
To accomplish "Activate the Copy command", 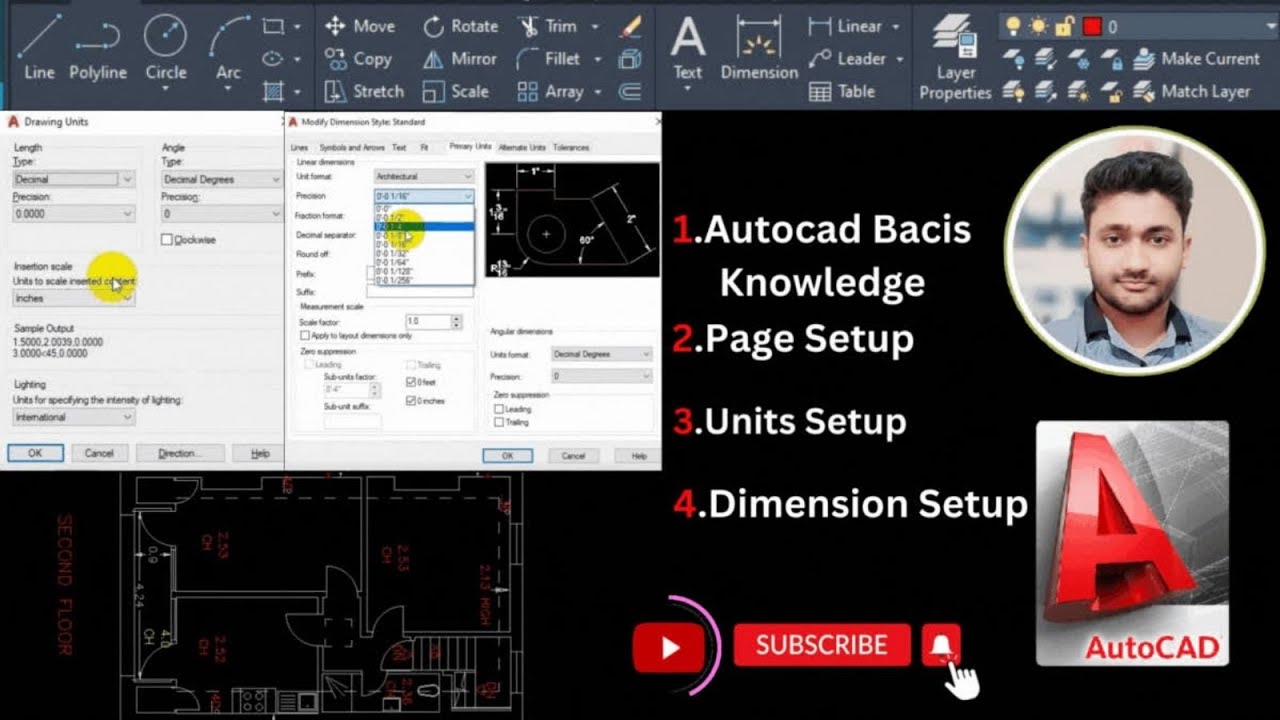I will [358, 59].
